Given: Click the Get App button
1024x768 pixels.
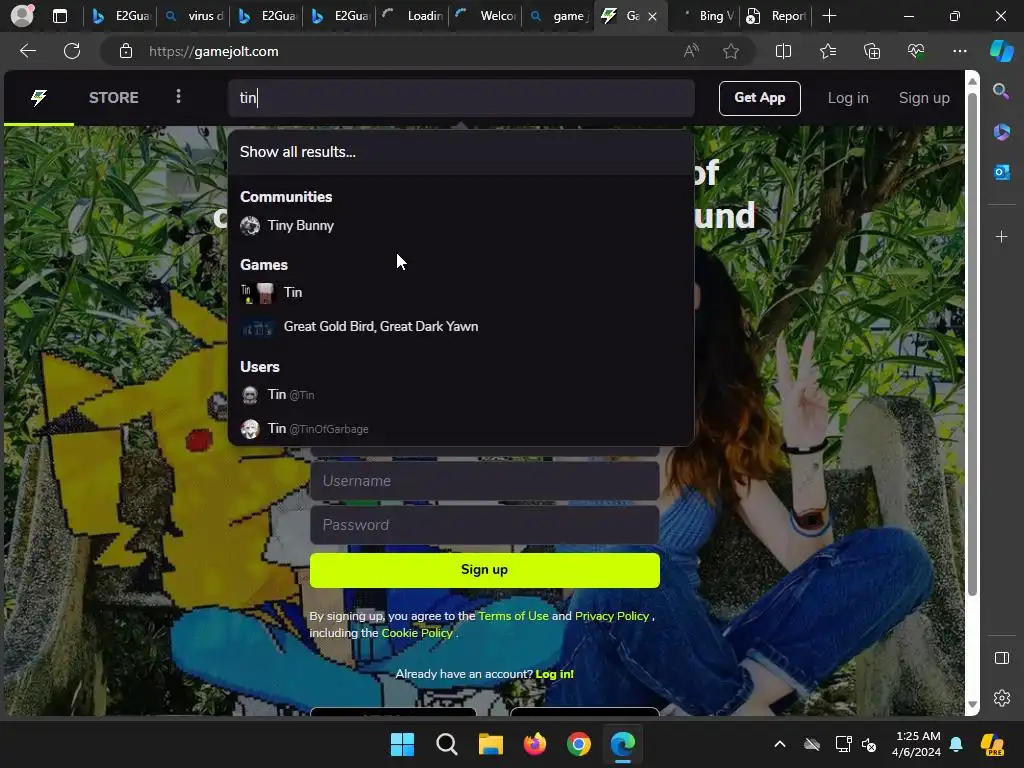Looking at the screenshot, I should coord(760,98).
